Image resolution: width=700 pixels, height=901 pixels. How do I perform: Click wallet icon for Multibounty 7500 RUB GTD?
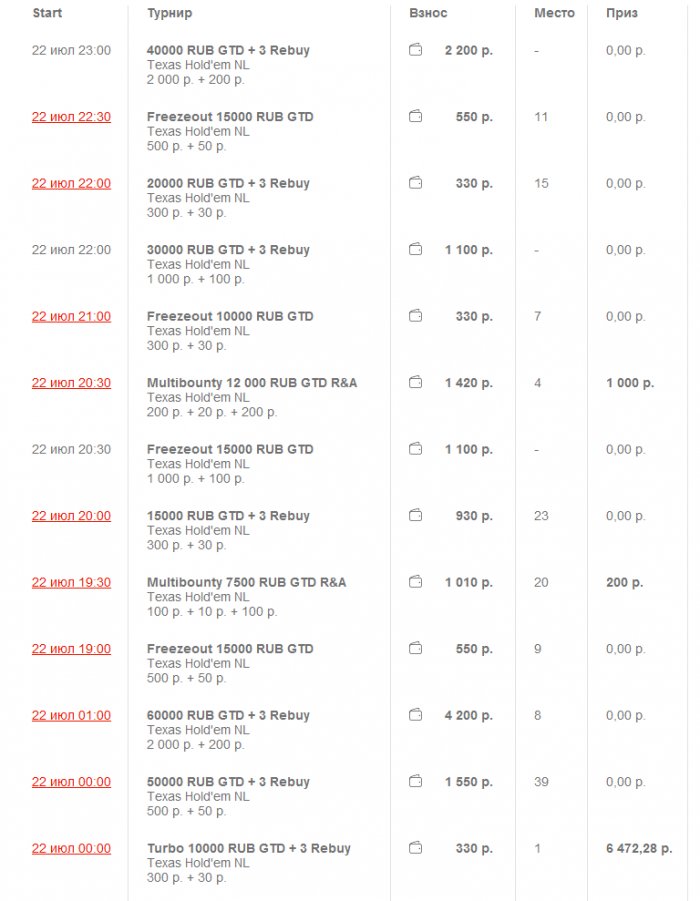[x=416, y=582]
